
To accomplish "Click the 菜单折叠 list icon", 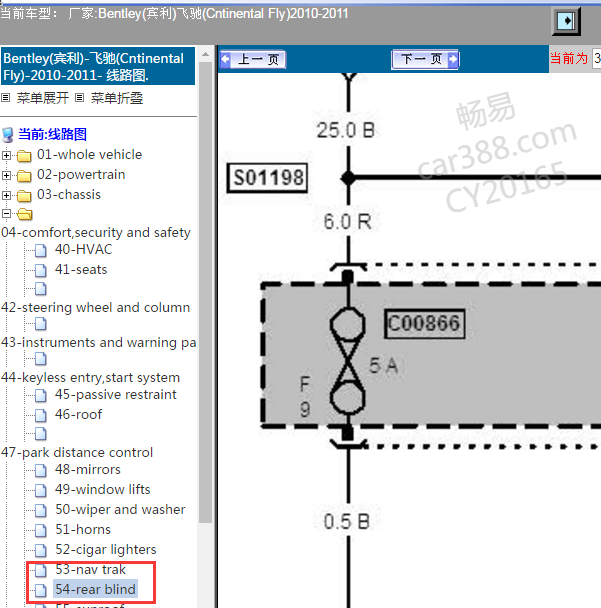I will (79, 98).
